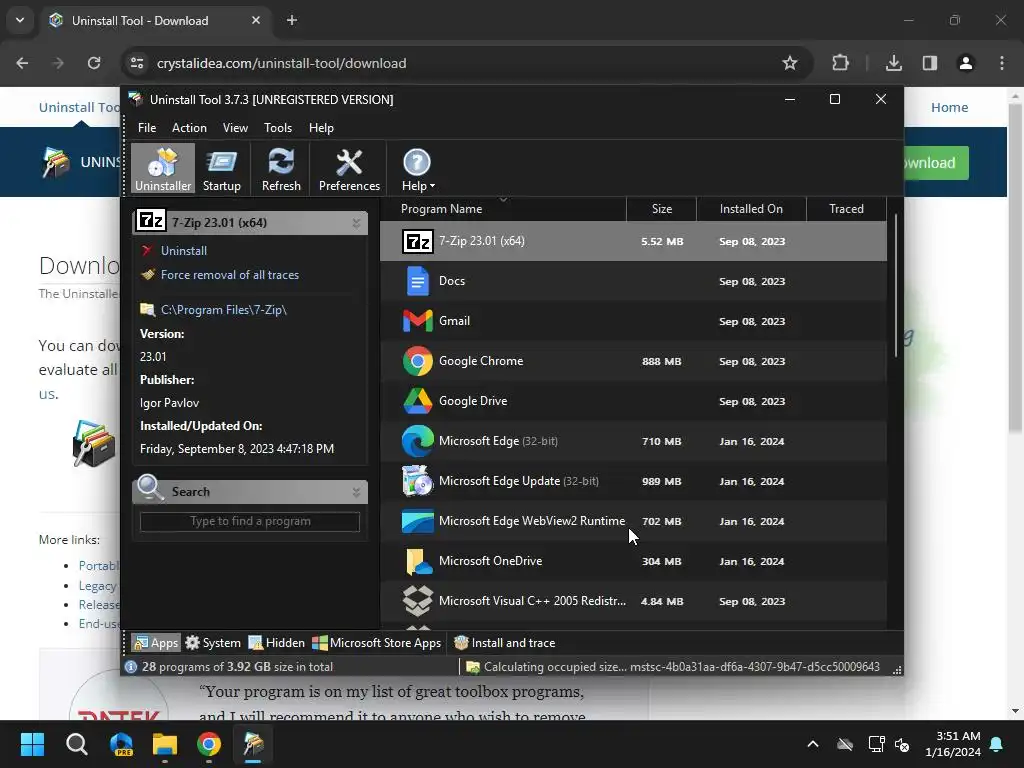Sort by Installed On column header
The width and height of the screenshot is (1024, 768).
click(751, 209)
